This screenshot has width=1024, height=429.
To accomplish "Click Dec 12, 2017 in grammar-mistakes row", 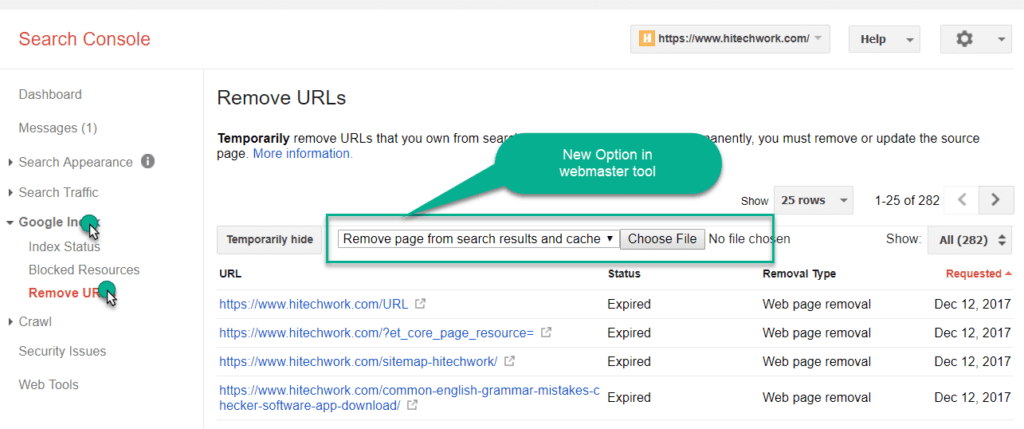I will (972, 397).
